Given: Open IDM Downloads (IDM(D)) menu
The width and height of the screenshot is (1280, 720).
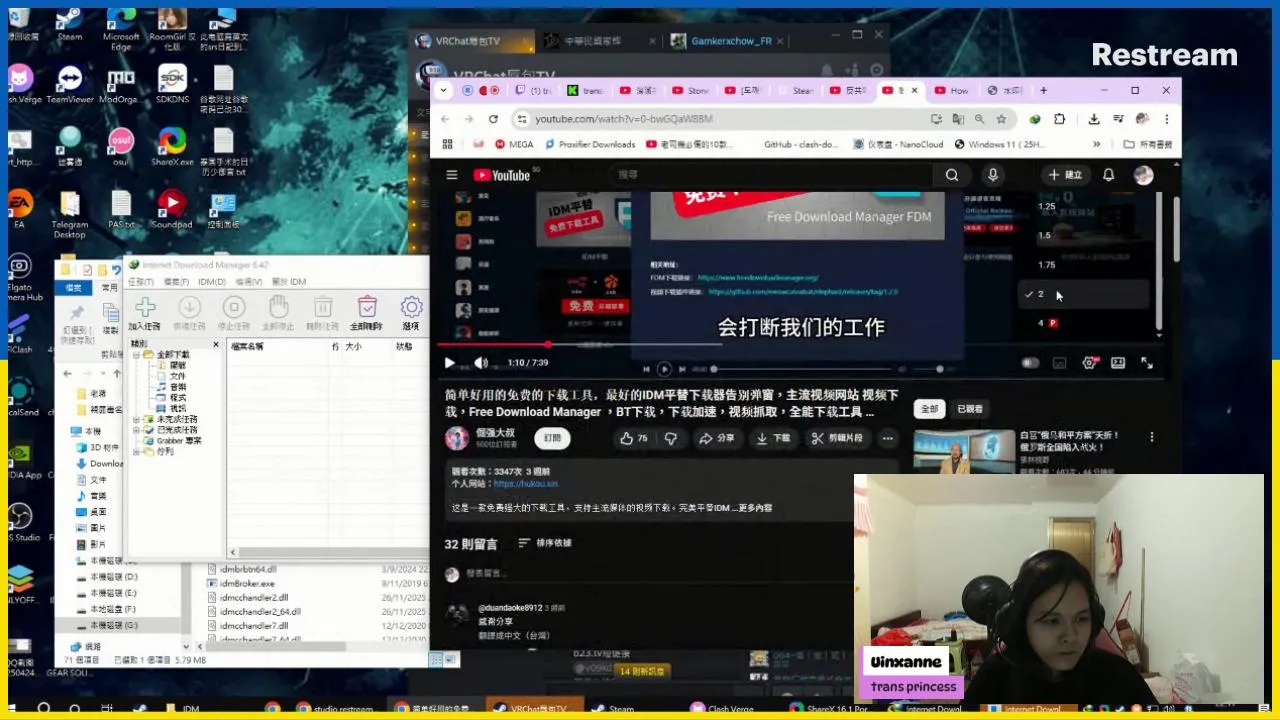Looking at the screenshot, I should (x=212, y=282).
